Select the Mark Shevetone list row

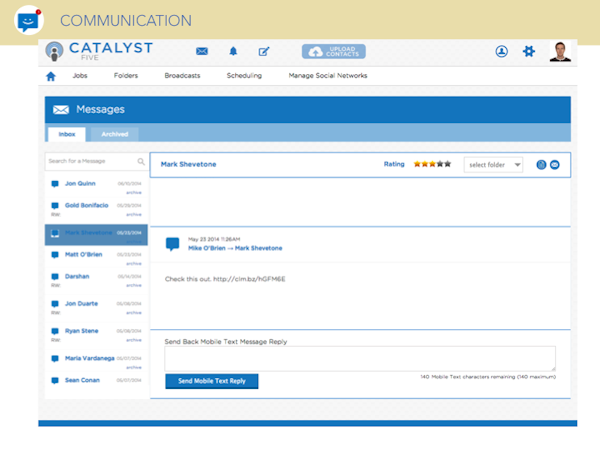point(96,235)
